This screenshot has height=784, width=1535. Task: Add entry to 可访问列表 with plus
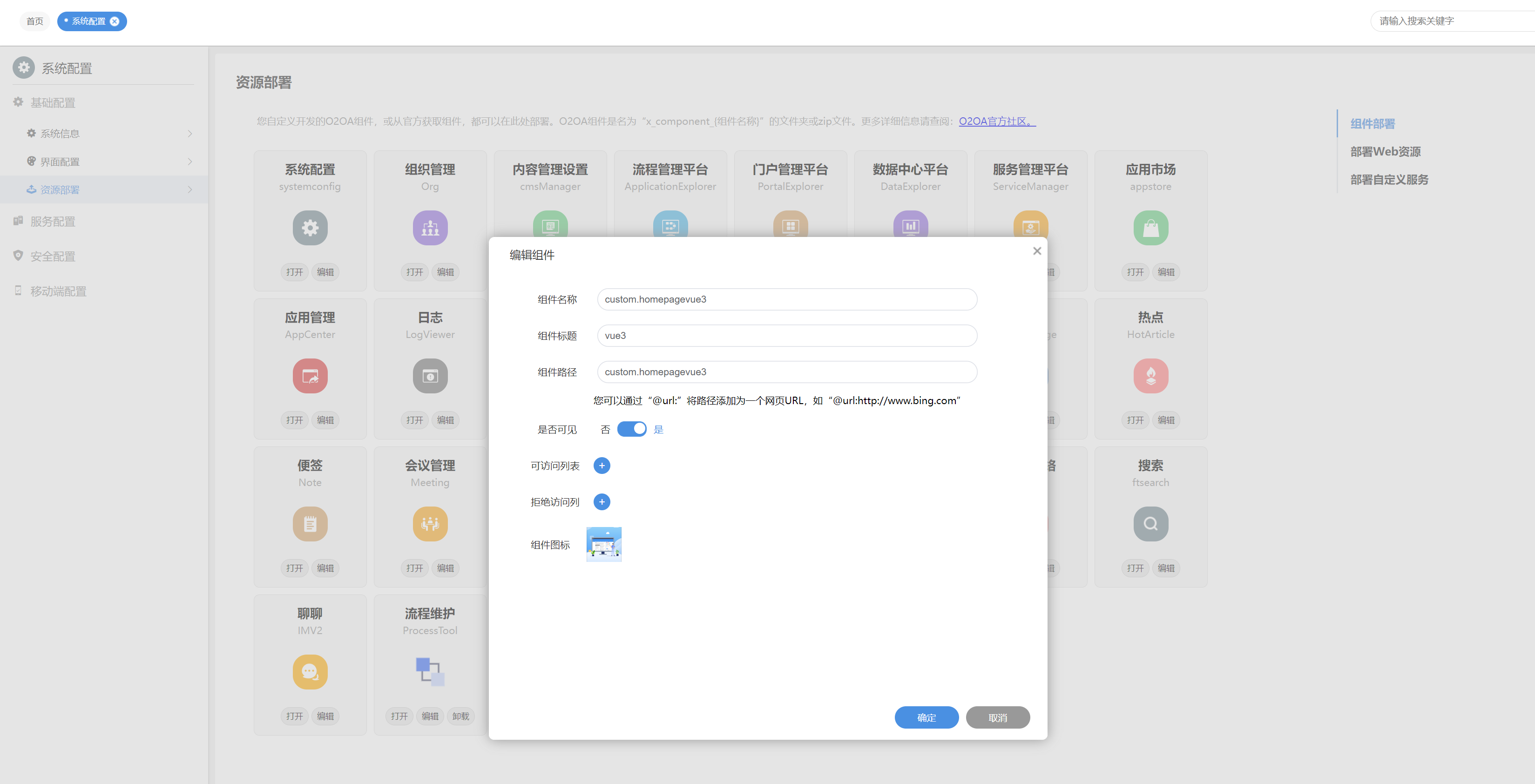[x=601, y=465]
